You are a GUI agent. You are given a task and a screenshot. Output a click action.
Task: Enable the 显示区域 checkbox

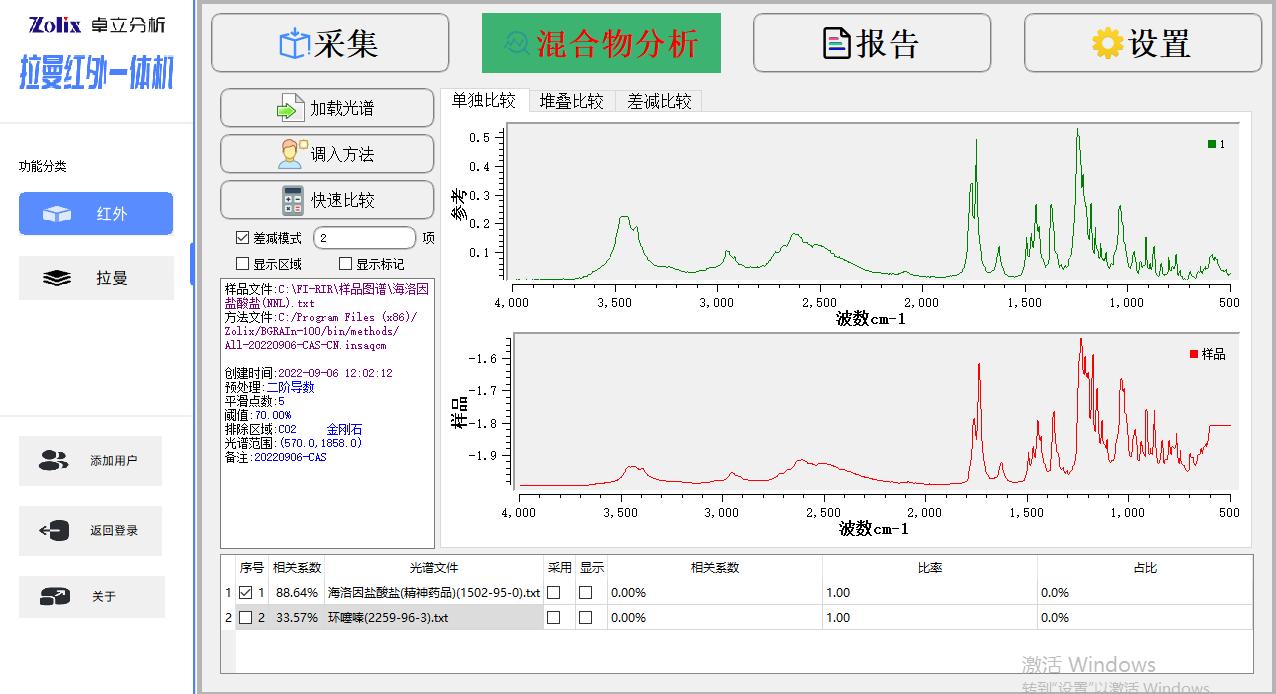(242, 264)
